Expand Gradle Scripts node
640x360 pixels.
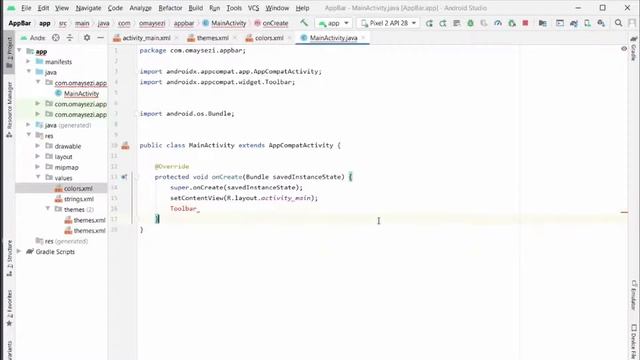(x=19, y=251)
